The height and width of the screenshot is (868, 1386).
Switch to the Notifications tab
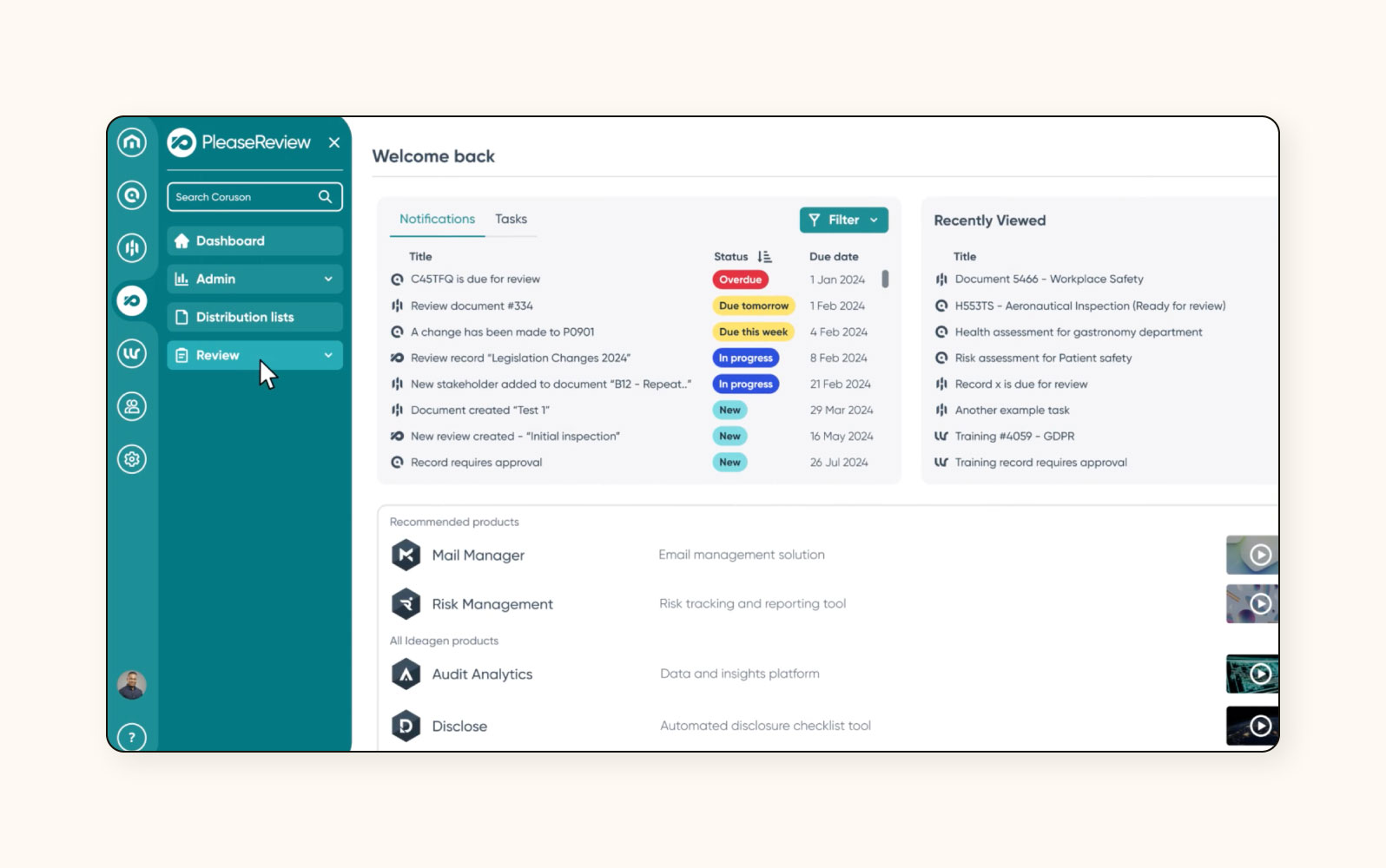[437, 219]
